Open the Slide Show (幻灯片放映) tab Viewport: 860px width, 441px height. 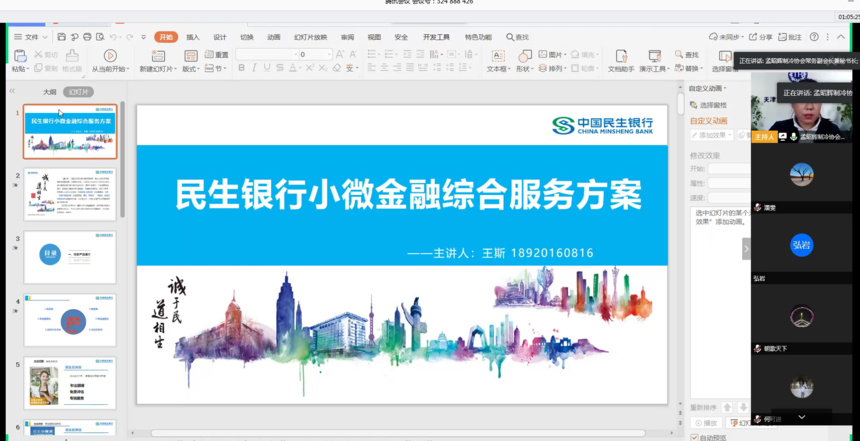pos(310,37)
